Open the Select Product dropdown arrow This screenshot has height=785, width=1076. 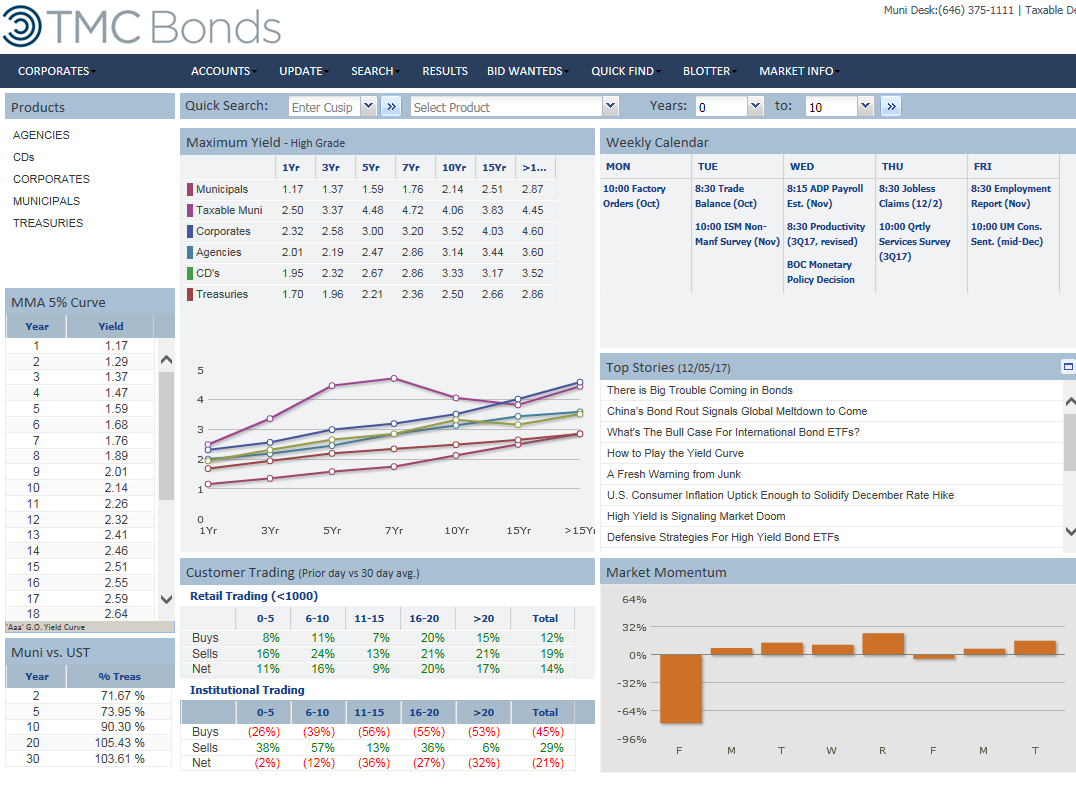click(x=610, y=106)
